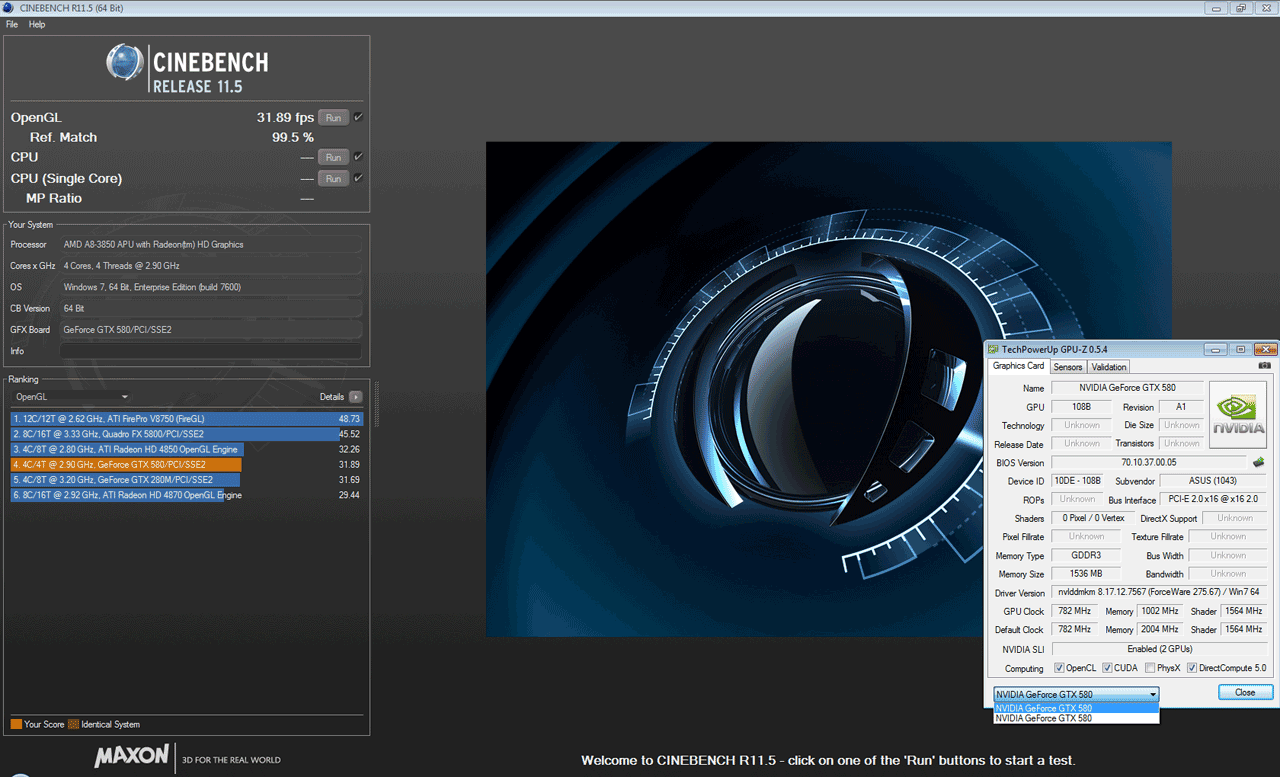
Task: Run the CPU (Single Core) benchmark
Action: [333, 178]
